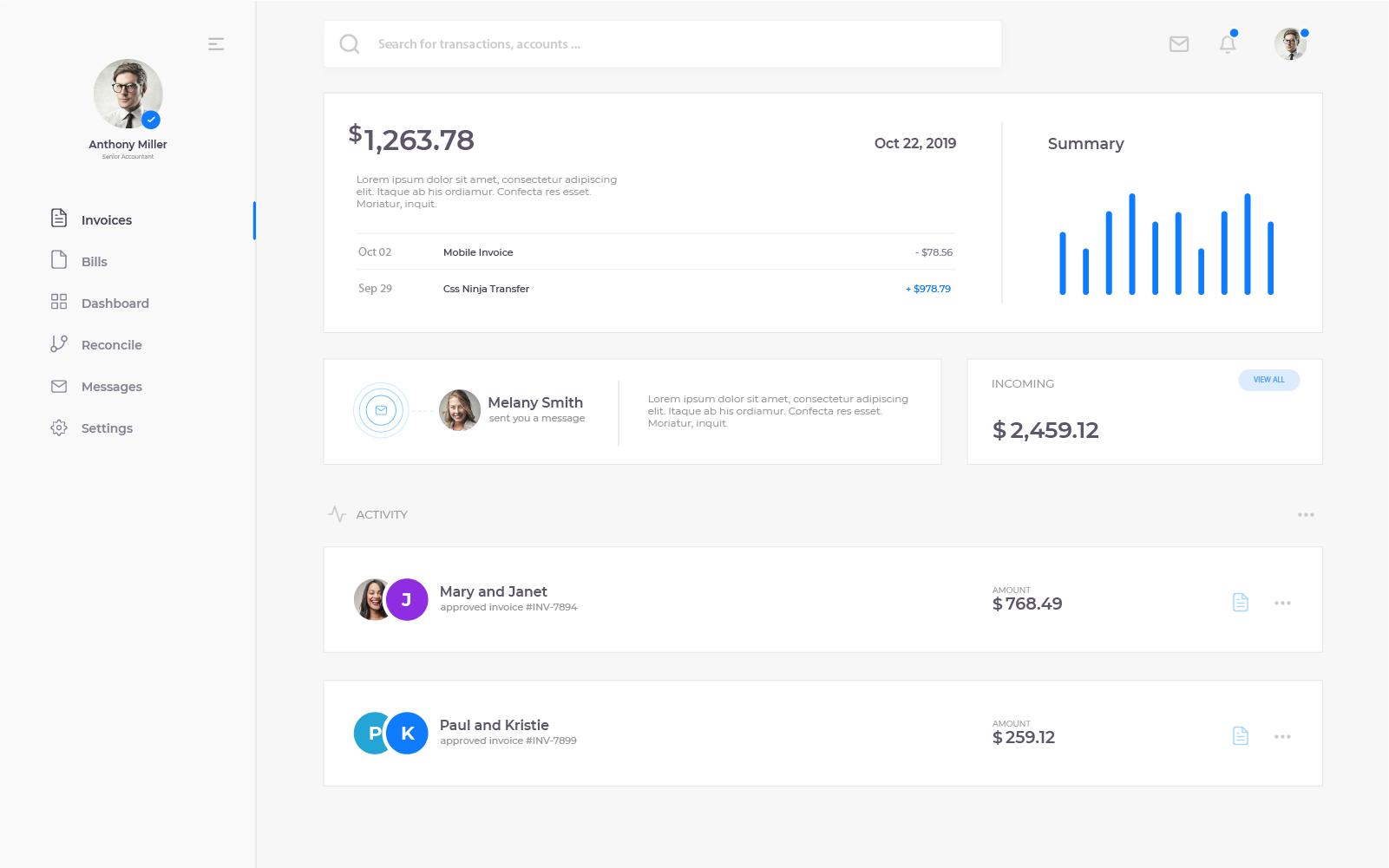
Task: Open more options for Paul and Kristie
Action: (x=1282, y=736)
